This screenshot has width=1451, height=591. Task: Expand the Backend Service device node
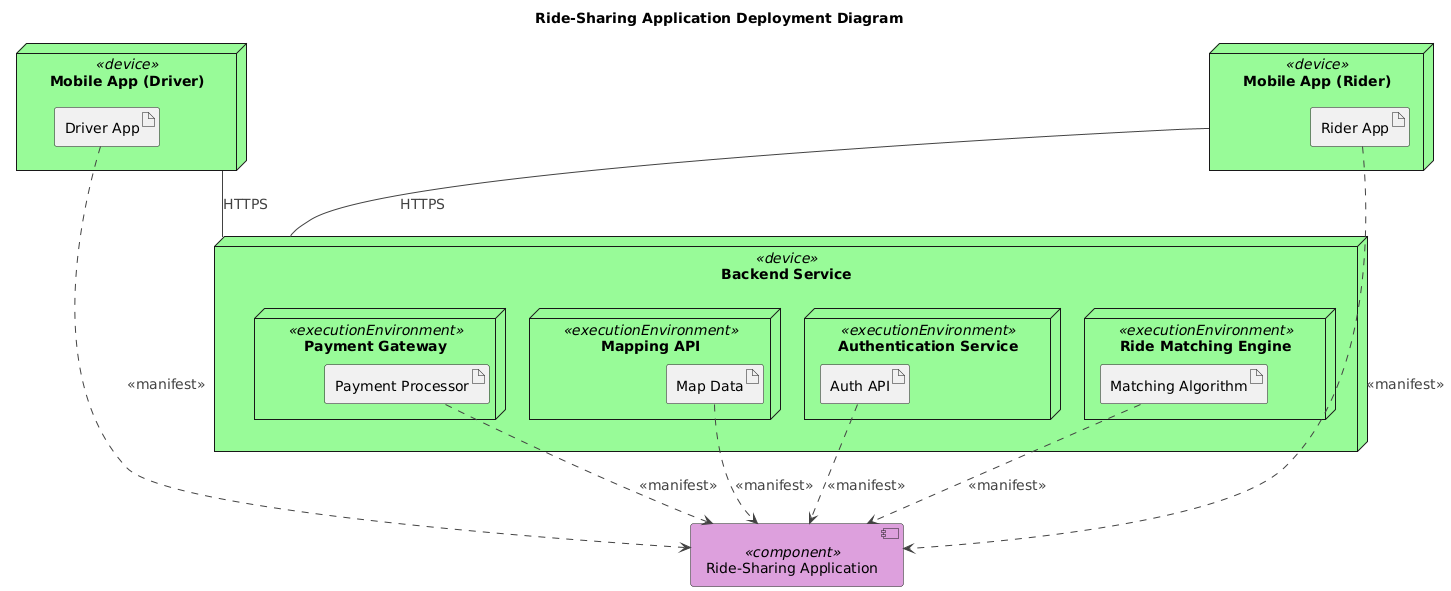787,273
